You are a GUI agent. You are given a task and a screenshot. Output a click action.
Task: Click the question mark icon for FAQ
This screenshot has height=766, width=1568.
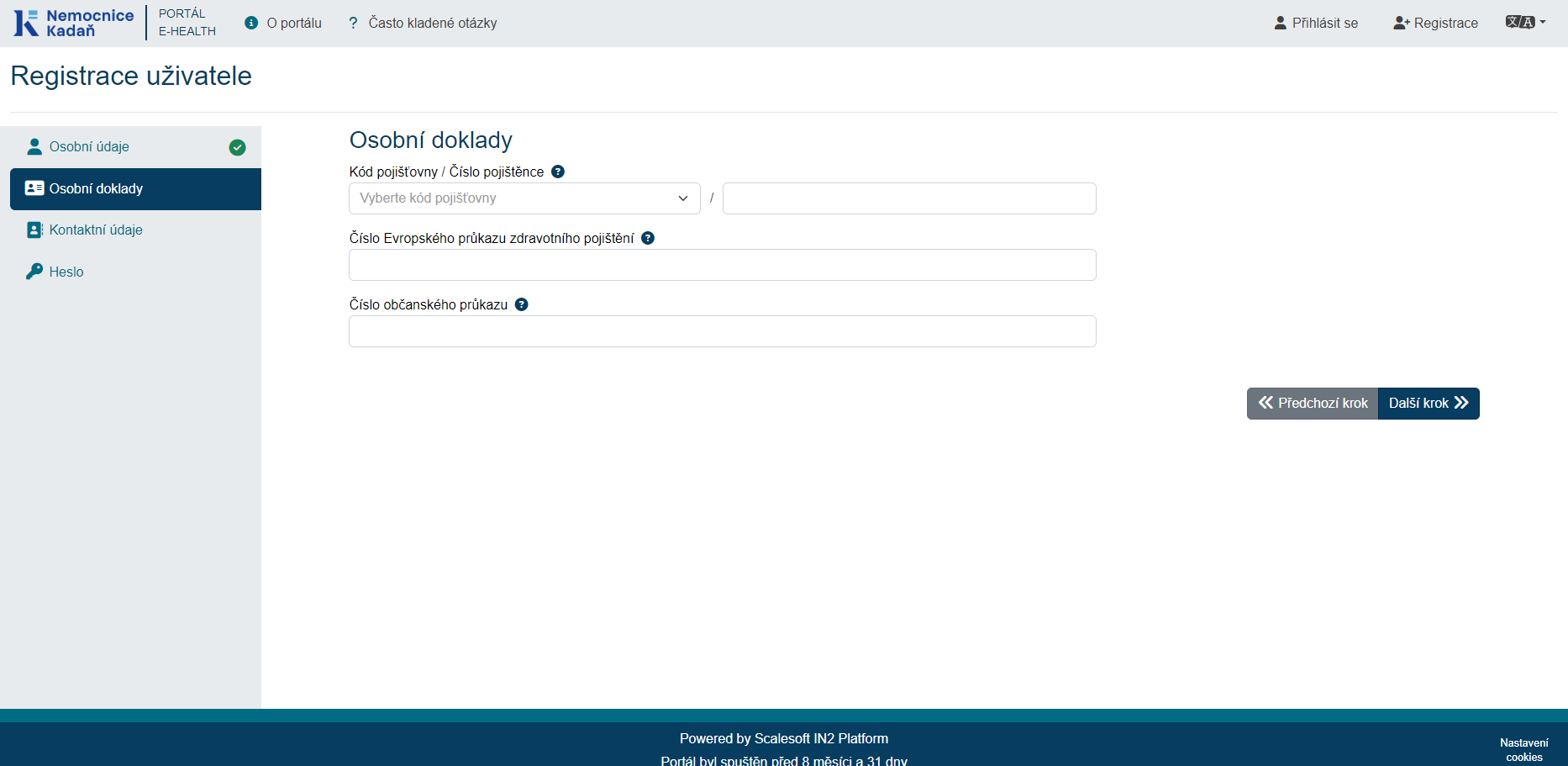(x=353, y=23)
